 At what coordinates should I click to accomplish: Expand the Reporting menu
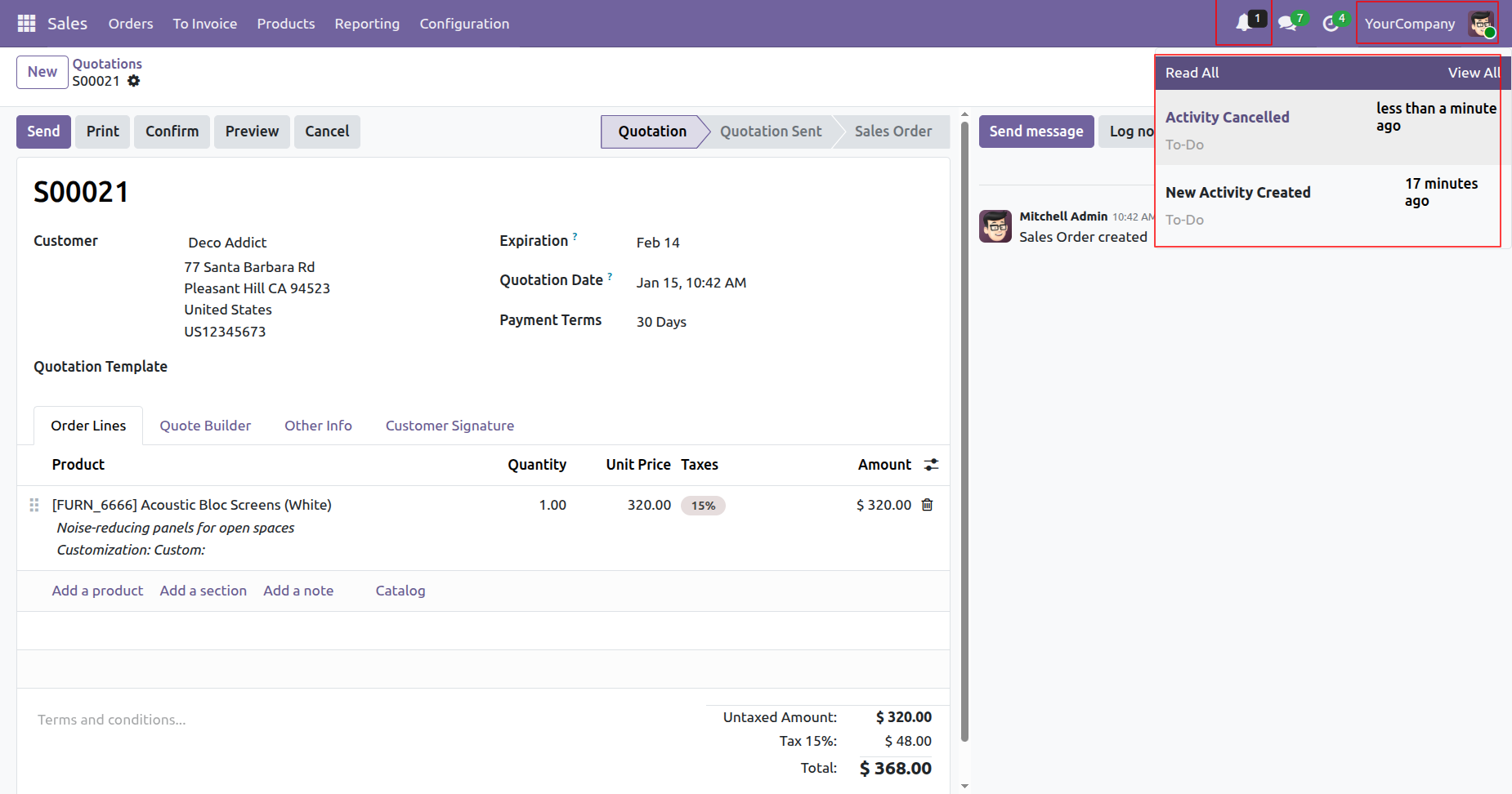[367, 24]
